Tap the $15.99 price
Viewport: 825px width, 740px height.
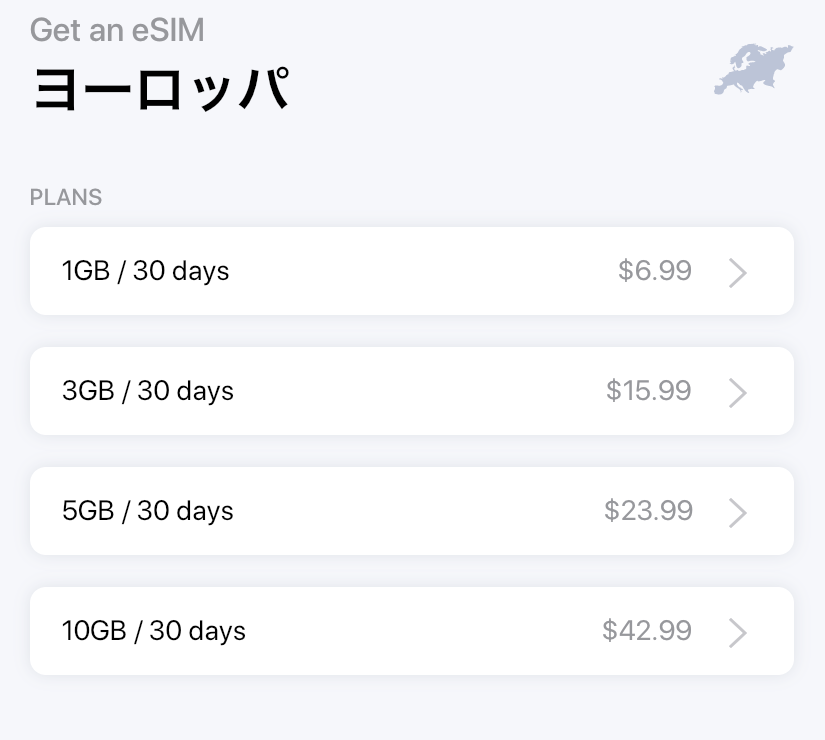tap(648, 391)
